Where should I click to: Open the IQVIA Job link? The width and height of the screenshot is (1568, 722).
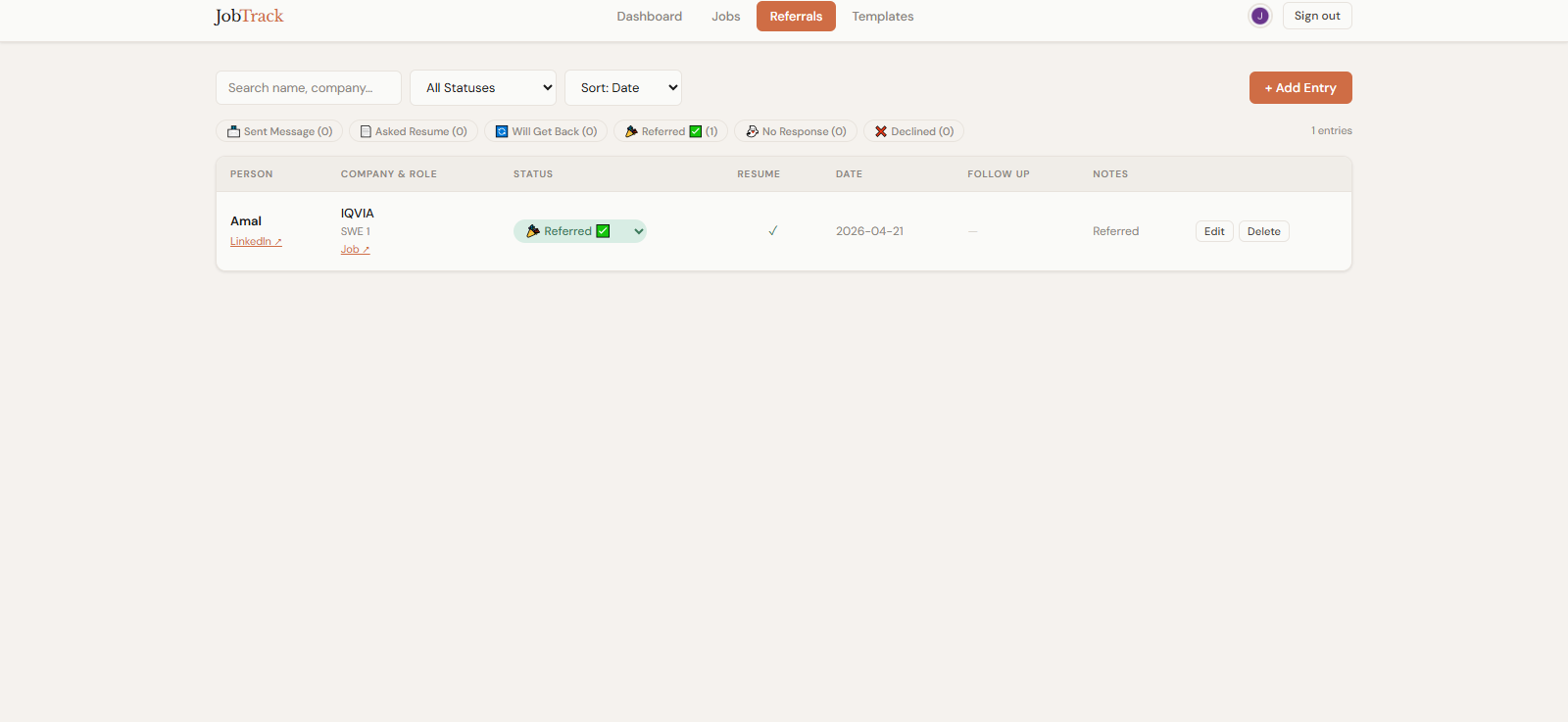(355, 250)
